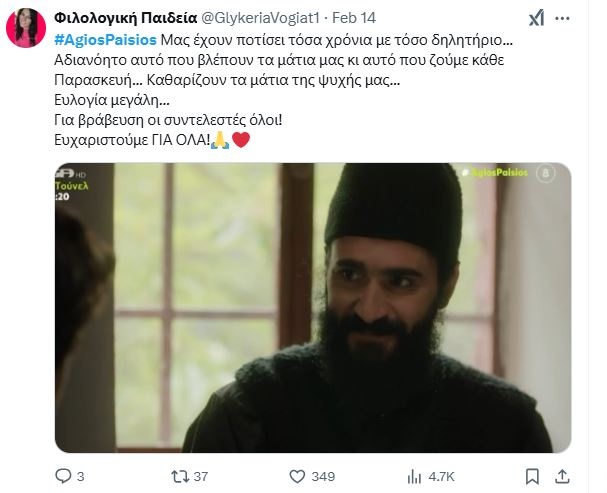Screen dimensions: 607x493
Task: Open the @GlykeriaVogiat1 handle
Action: tap(261, 18)
